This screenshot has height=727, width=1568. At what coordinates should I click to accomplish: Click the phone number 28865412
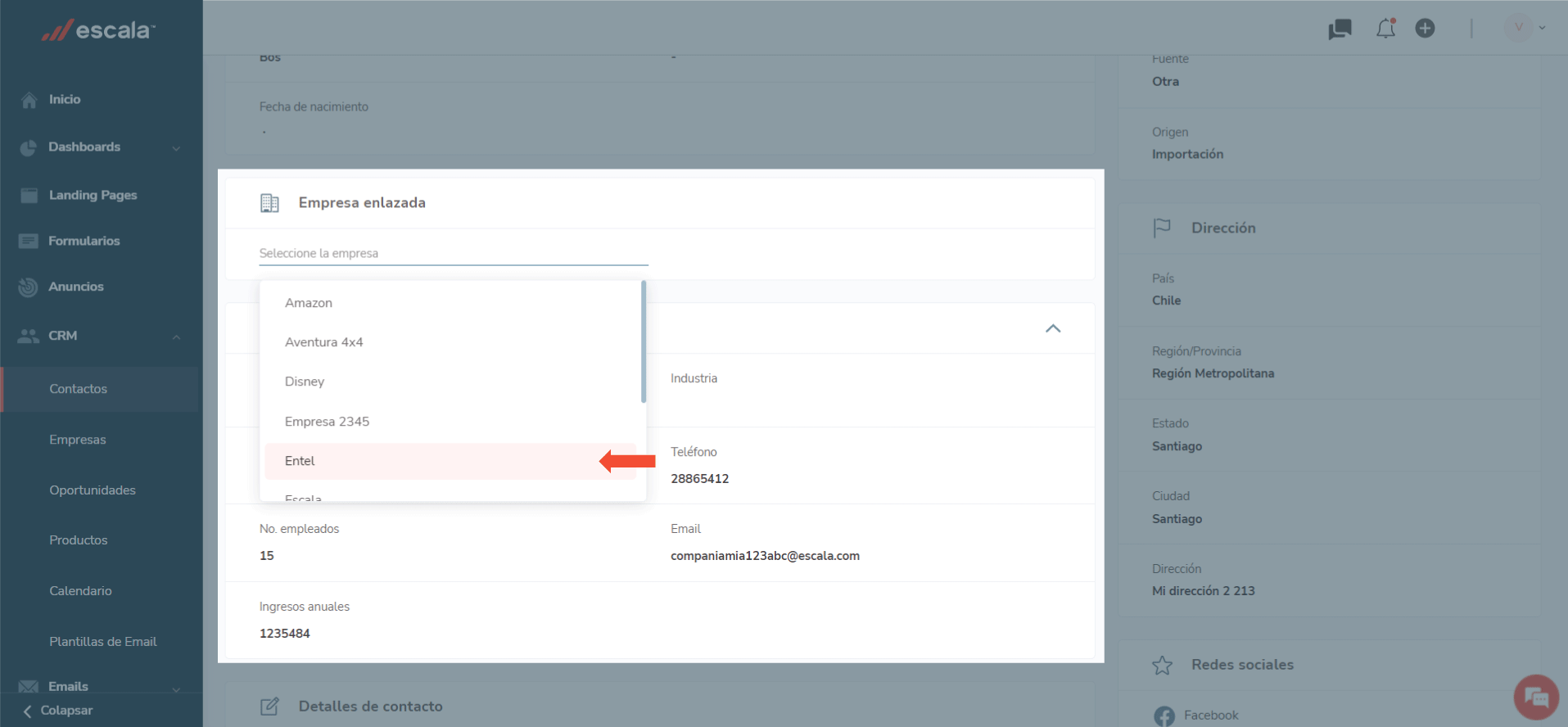699,479
